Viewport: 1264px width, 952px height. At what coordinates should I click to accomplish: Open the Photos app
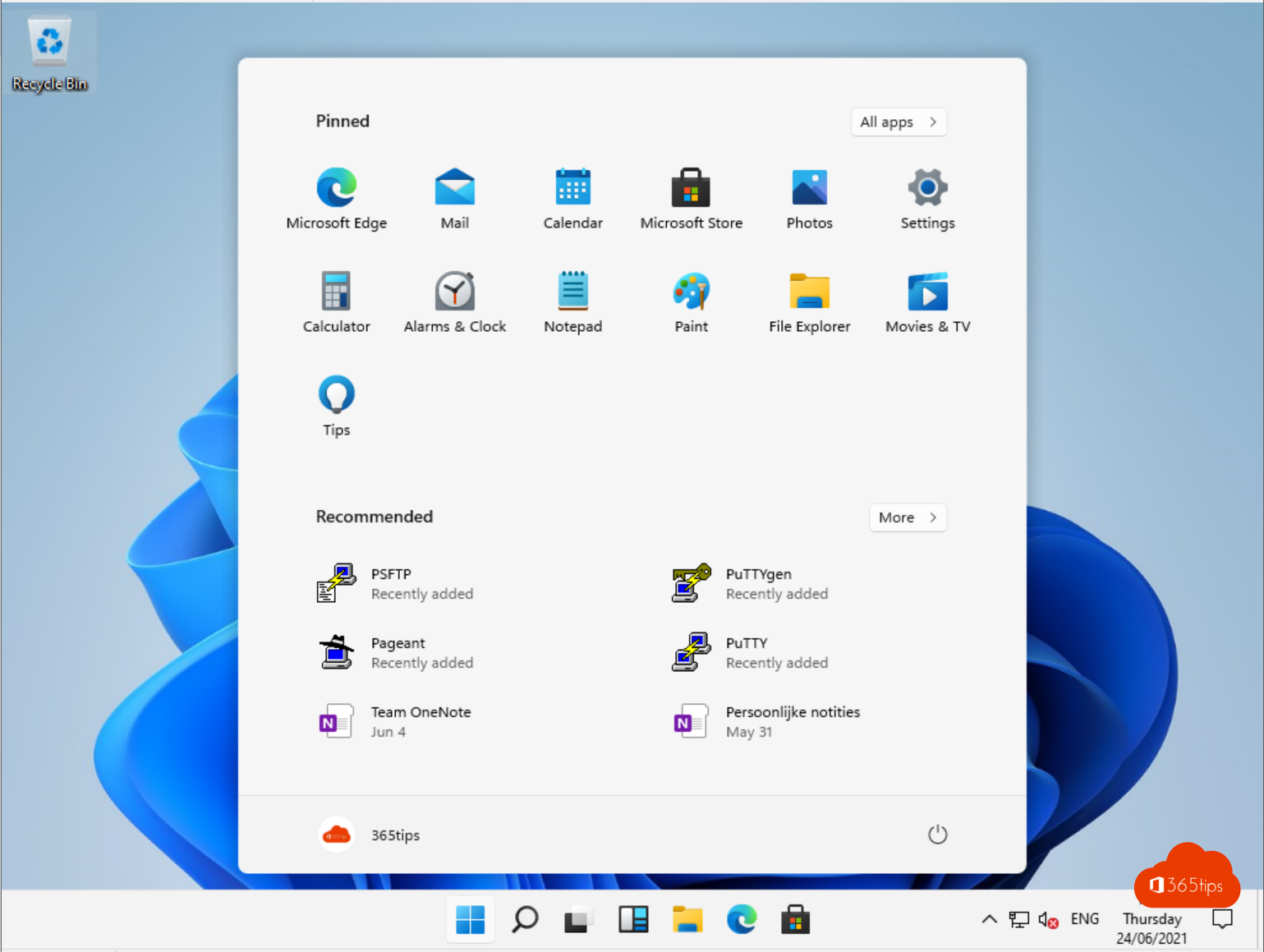tap(809, 197)
